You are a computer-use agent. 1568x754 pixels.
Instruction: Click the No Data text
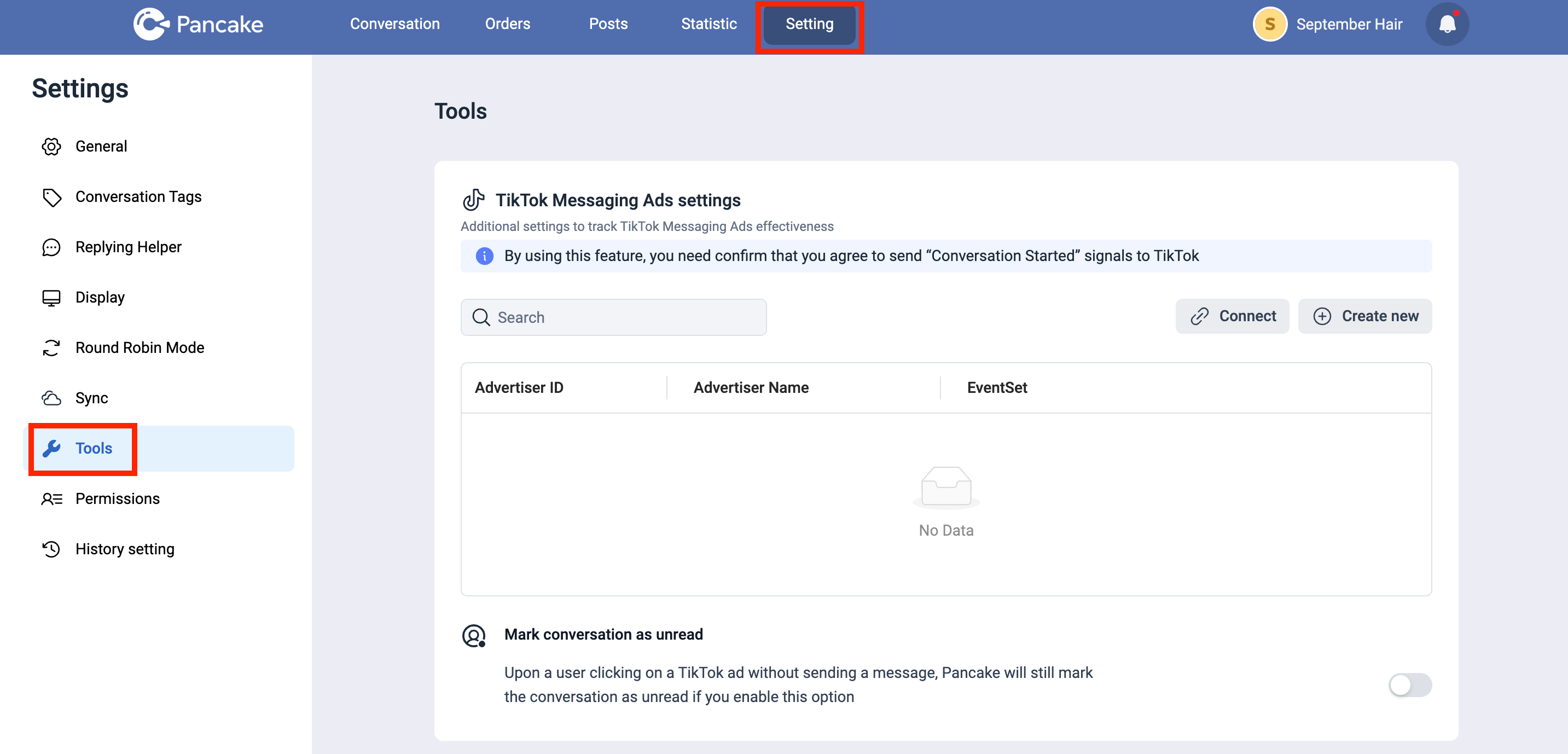pyautogui.click(x=946, y=531)
